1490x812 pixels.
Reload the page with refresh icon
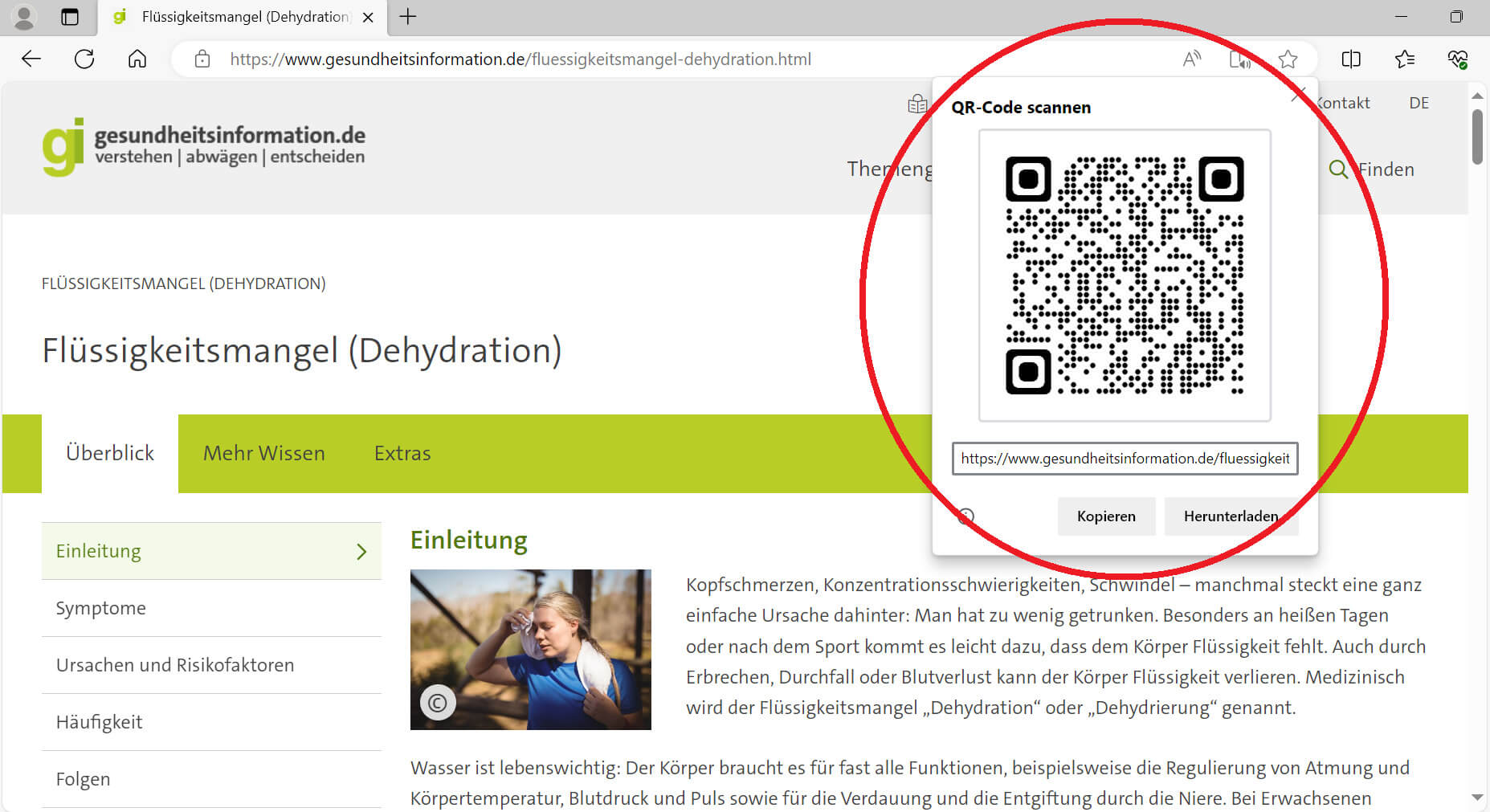[84, 59]
